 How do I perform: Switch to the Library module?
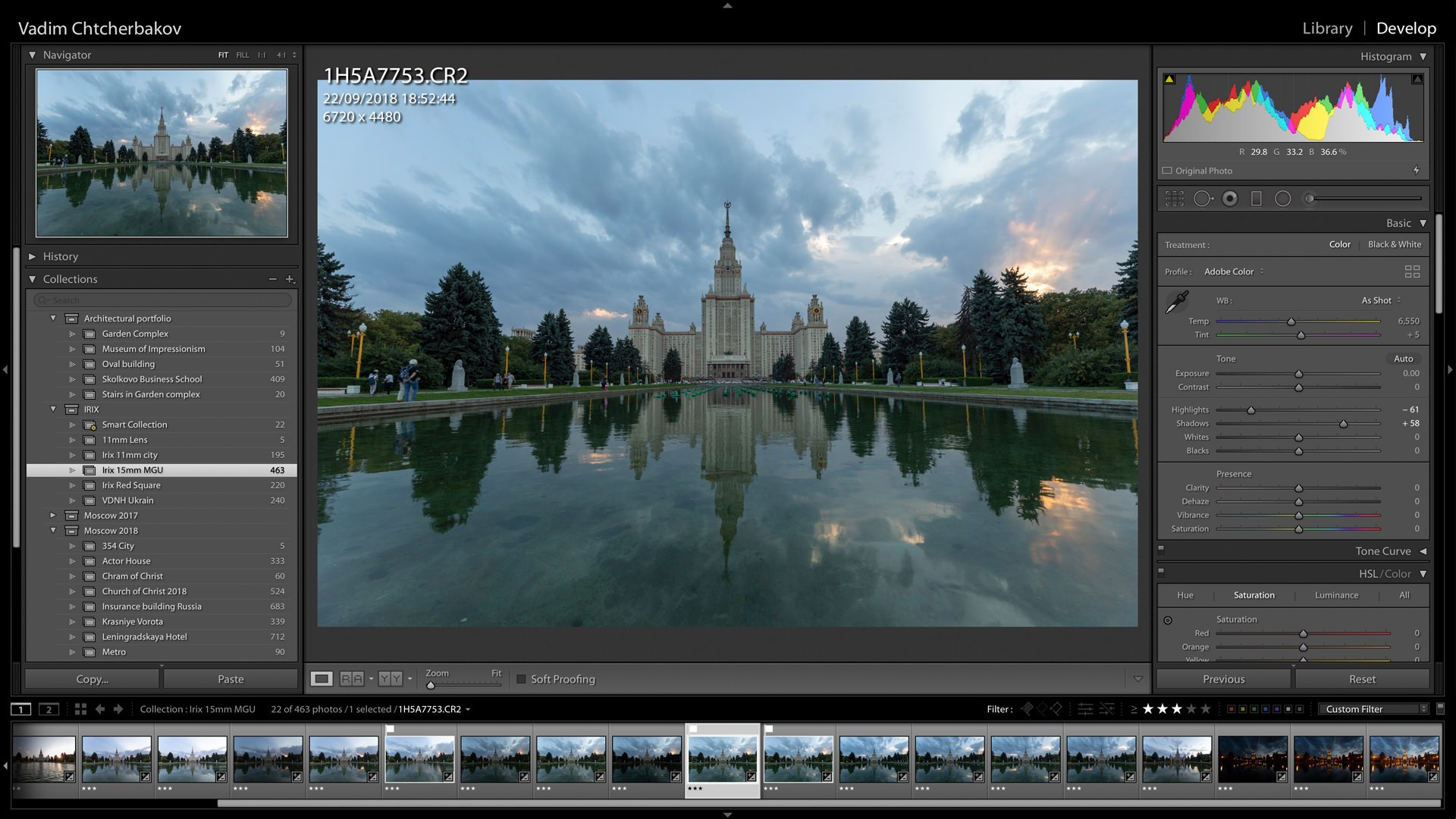click(x=1326, y=28)
